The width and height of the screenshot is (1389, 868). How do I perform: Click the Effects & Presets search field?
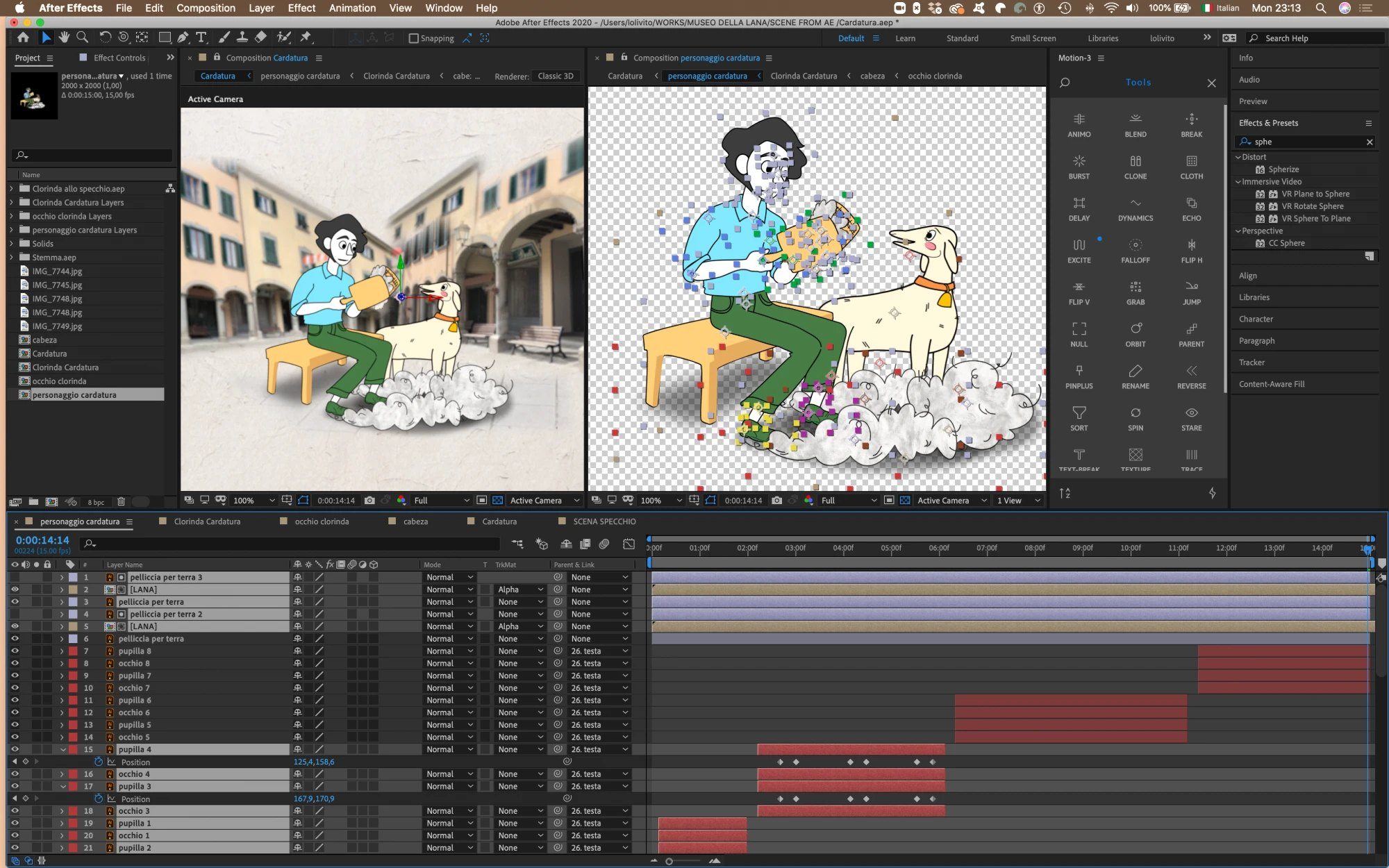click(1306, 142)
